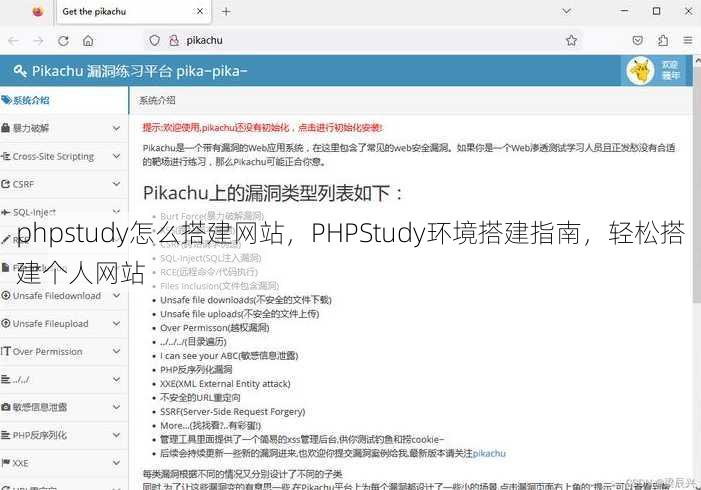Click the camera icon beside 敏感信息泄露

pos(5,407)
